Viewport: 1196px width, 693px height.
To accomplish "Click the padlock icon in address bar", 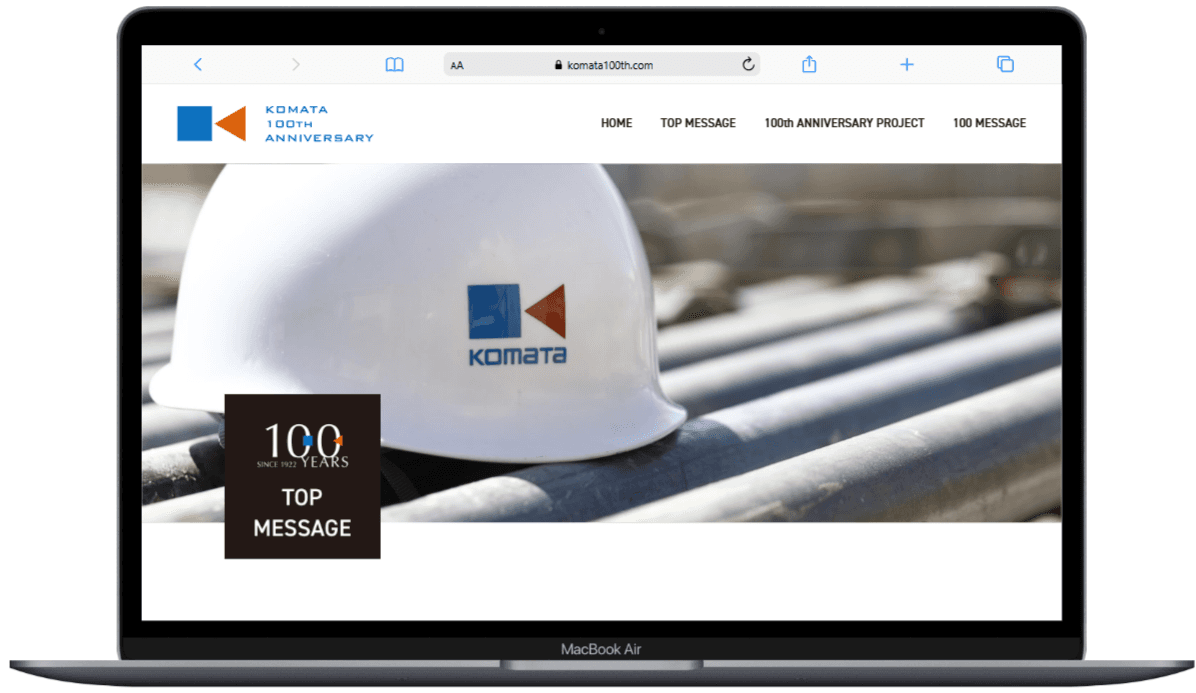I will (x=558, y=66).
